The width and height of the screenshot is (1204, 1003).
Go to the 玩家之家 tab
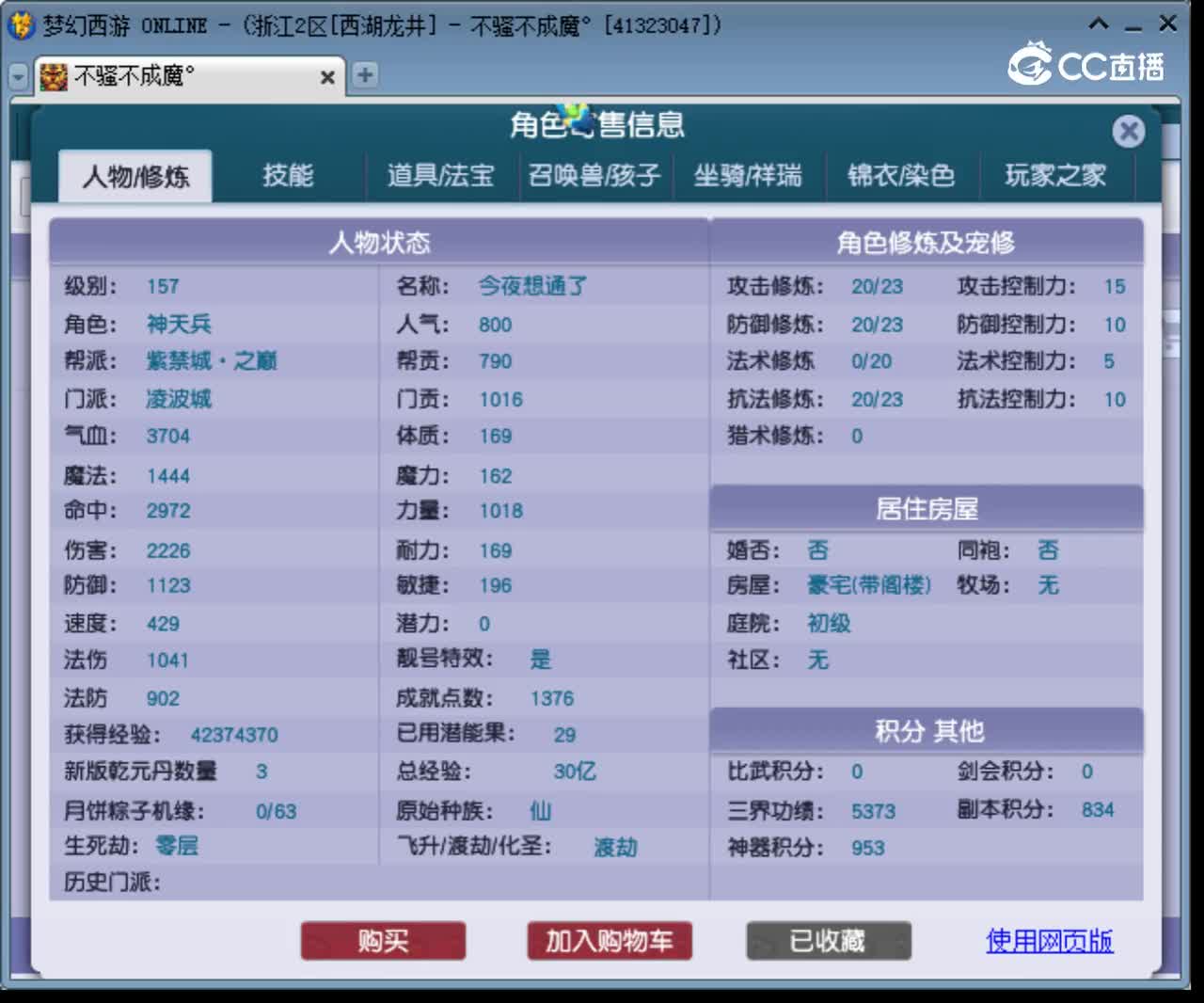pos(1055,175)
